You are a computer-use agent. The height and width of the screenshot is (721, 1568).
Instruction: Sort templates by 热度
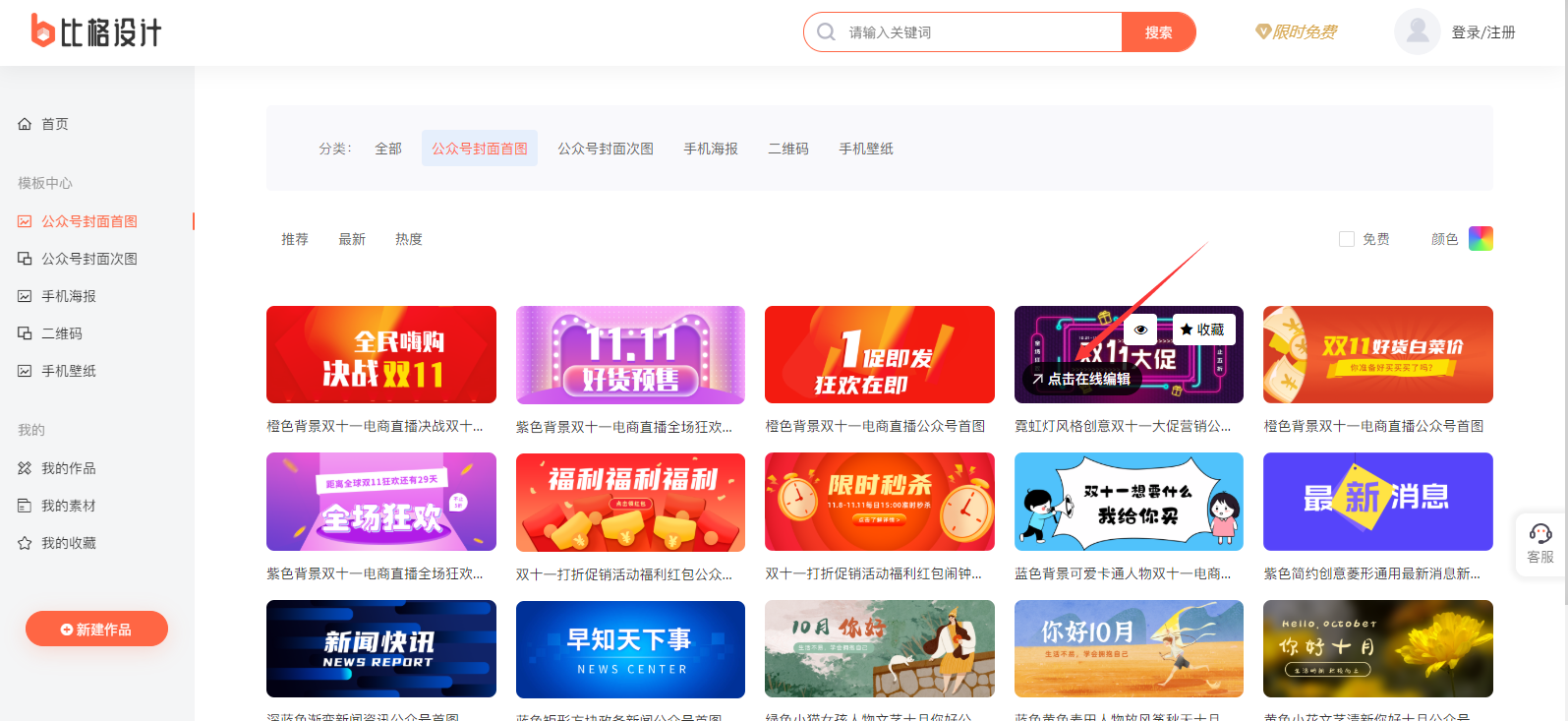point(409,239)
